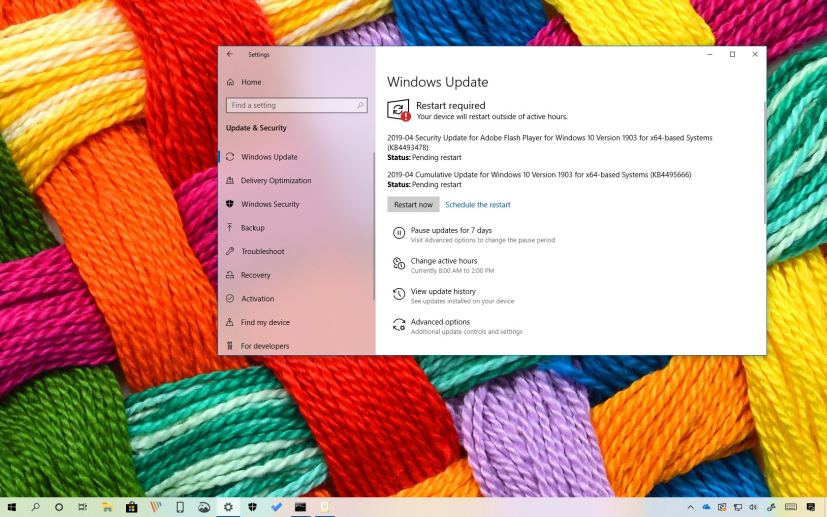The height and width of the screenshot is (517, 827).
Task: Open the Command Prompt taskbar icon
Action: pos(301,507)
